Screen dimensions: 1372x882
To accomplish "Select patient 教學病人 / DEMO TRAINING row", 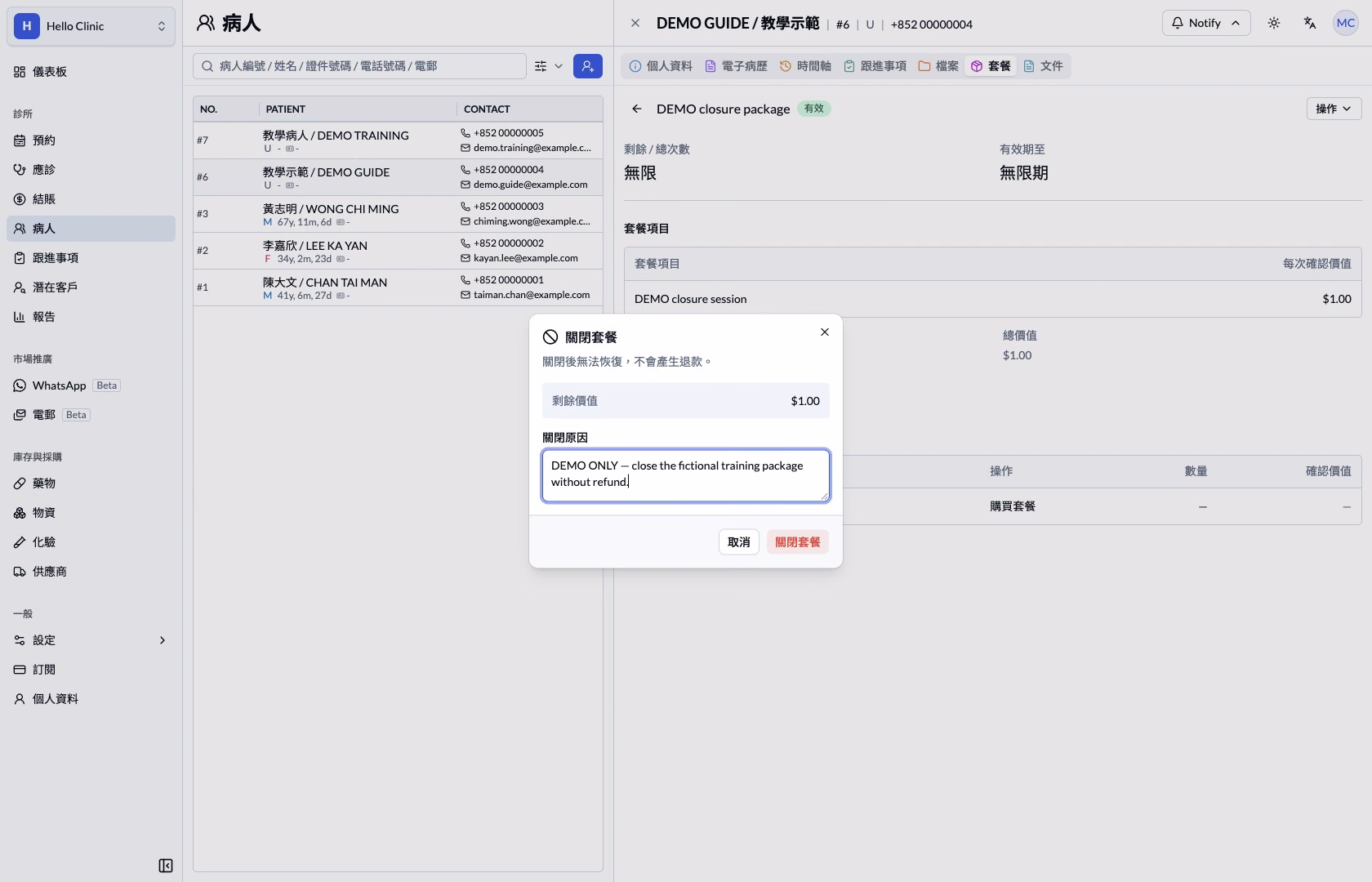I will pos(398,140).
